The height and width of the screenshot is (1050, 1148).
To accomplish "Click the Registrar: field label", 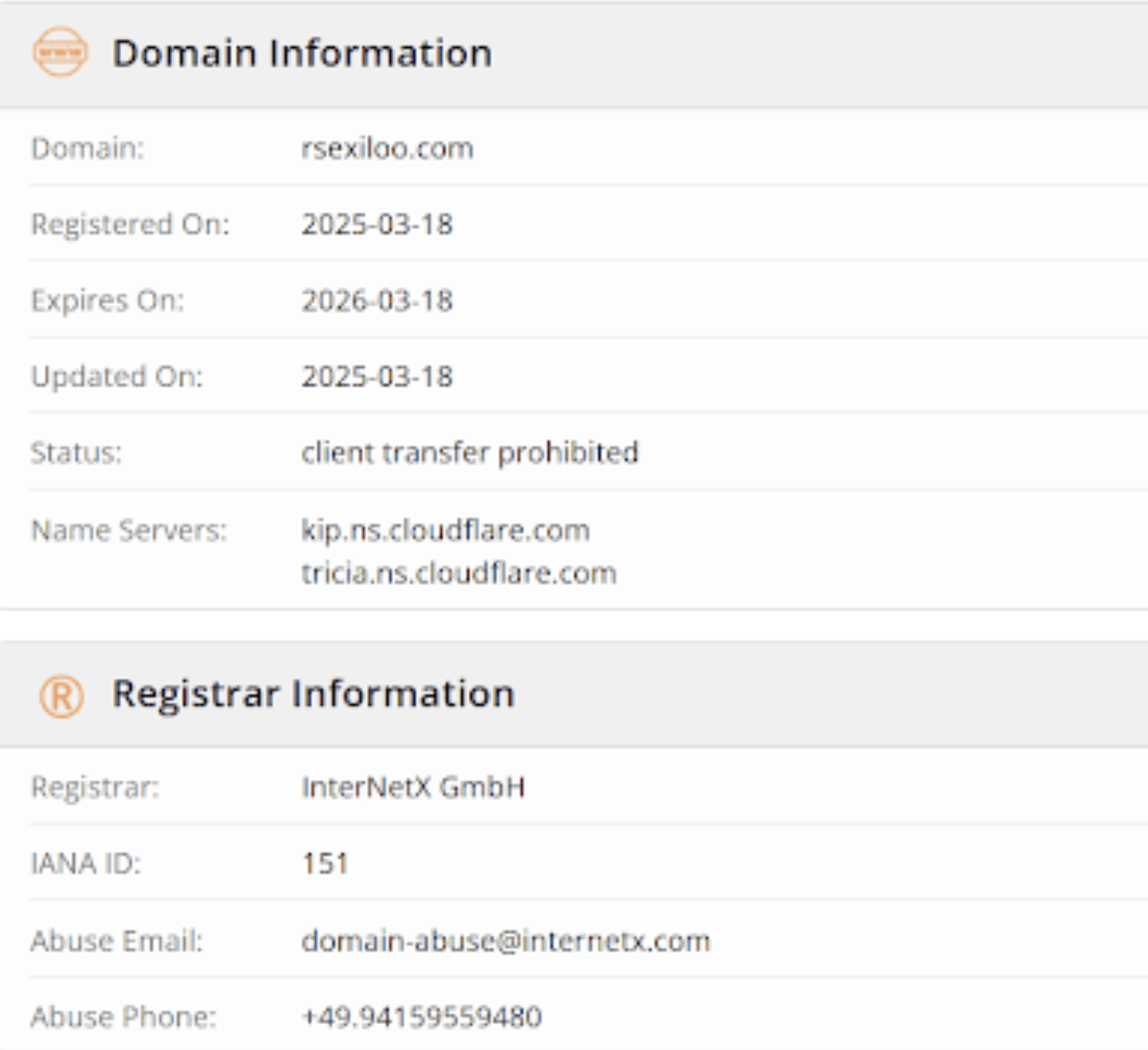I will click(x=95, y=787).
